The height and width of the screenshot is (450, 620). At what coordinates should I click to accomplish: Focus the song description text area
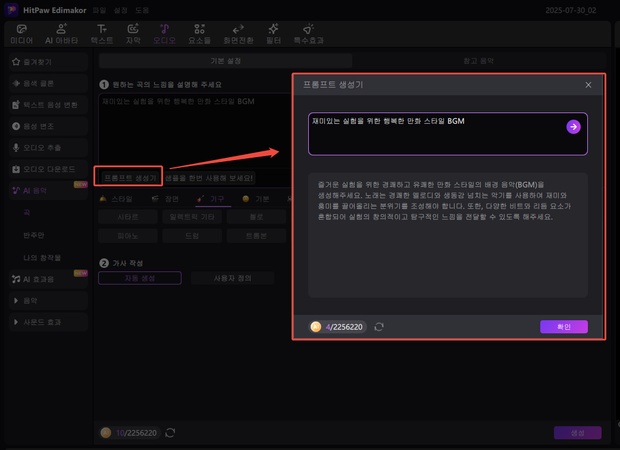click(195, 131)
